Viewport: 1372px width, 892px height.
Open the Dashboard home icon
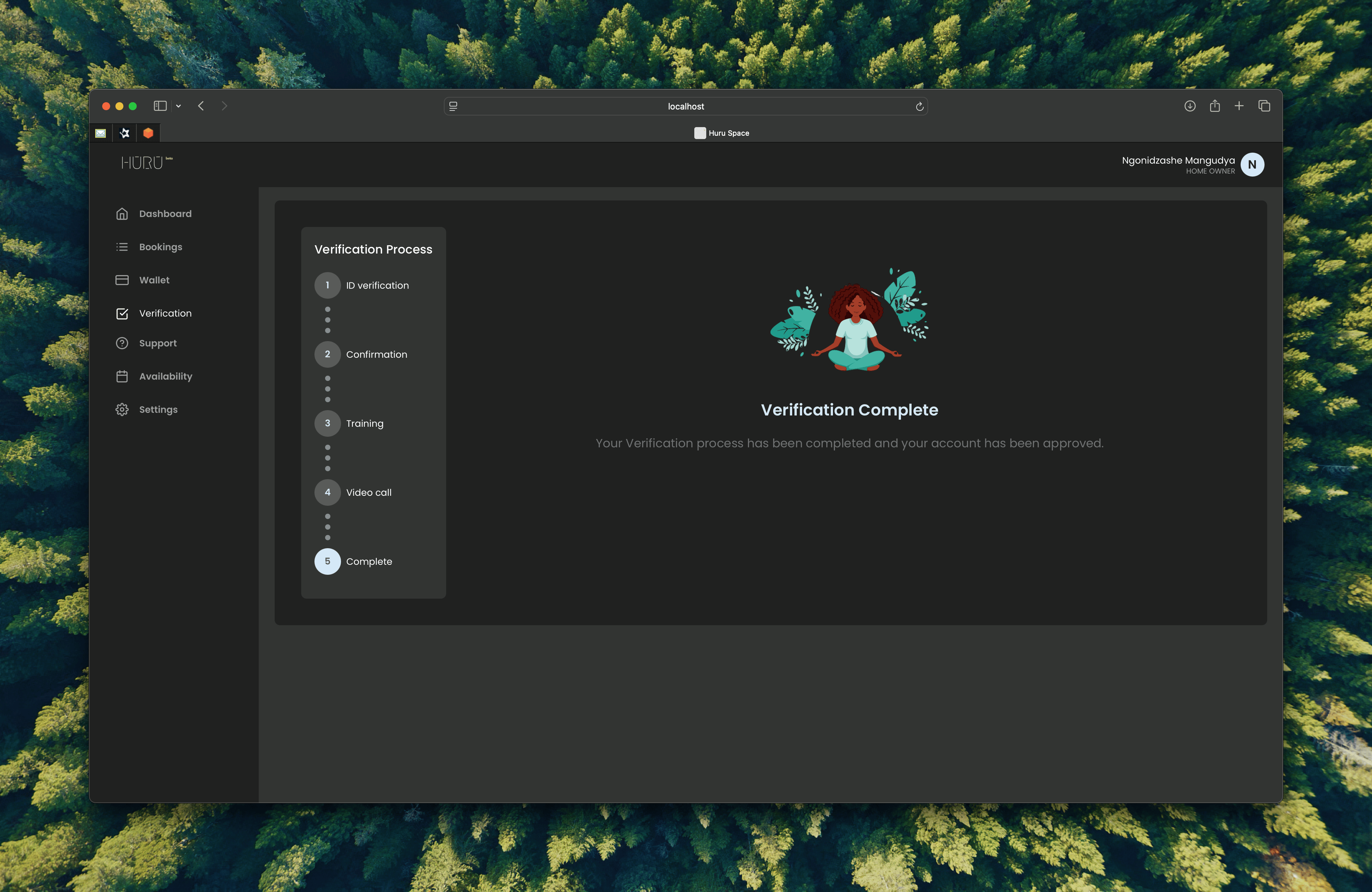[122, 214]
